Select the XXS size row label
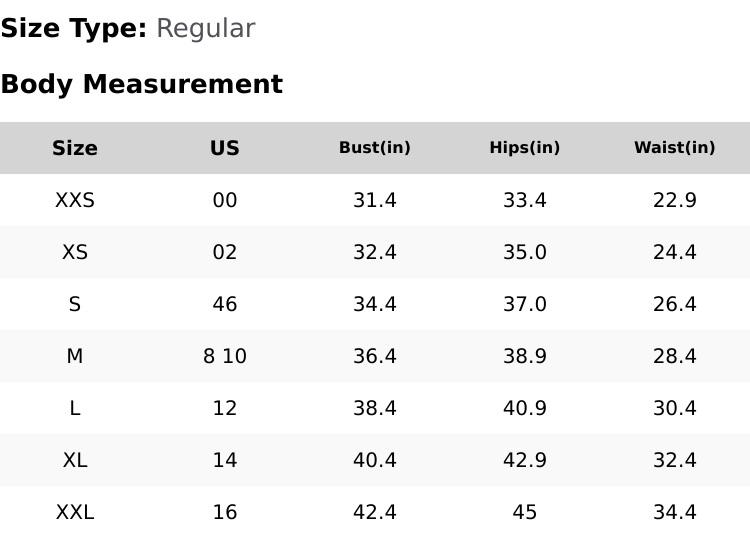 click(x=75, y=200)
